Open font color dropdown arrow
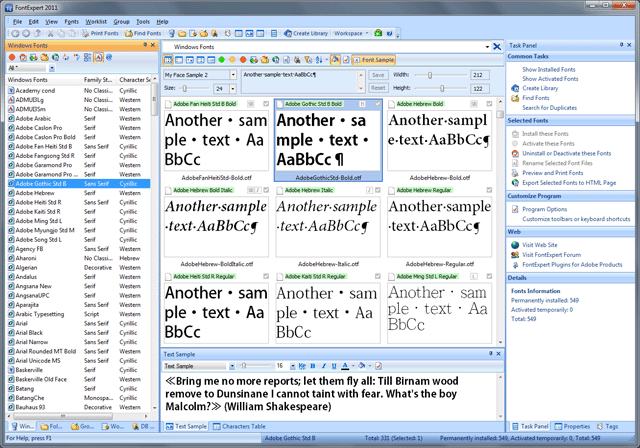 353,366
